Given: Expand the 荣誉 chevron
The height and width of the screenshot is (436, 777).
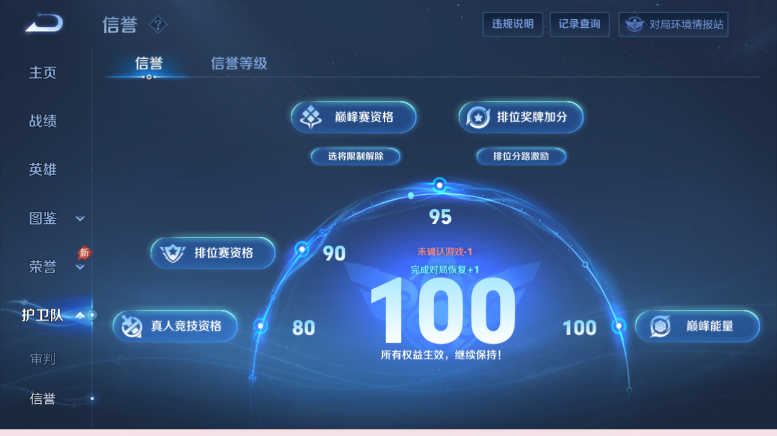Looking at the screenshot, I should (80, 268).
